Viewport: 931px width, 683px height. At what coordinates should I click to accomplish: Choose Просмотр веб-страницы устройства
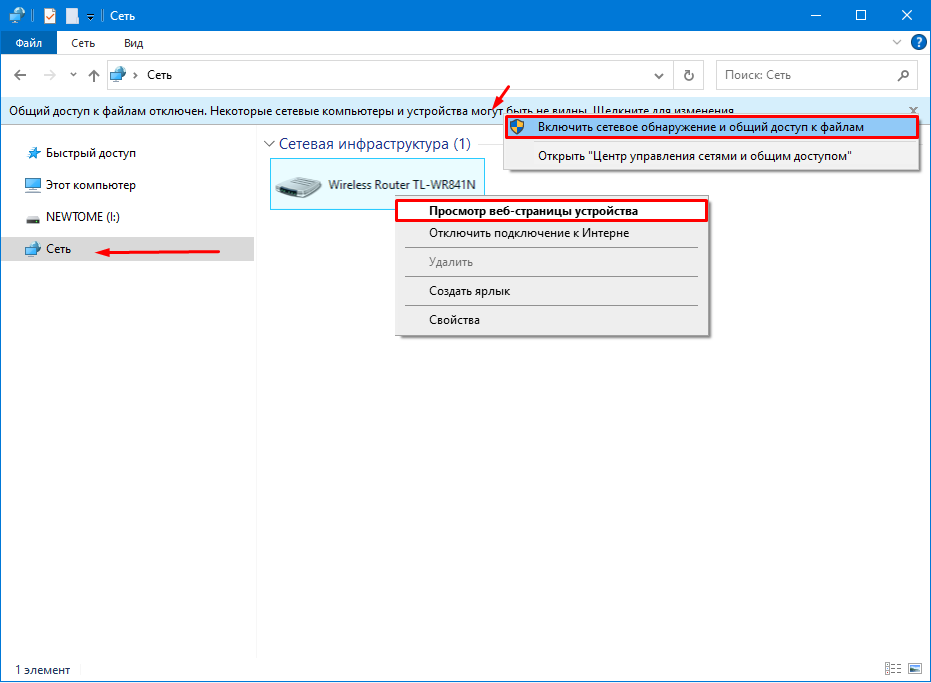(552, 211)
